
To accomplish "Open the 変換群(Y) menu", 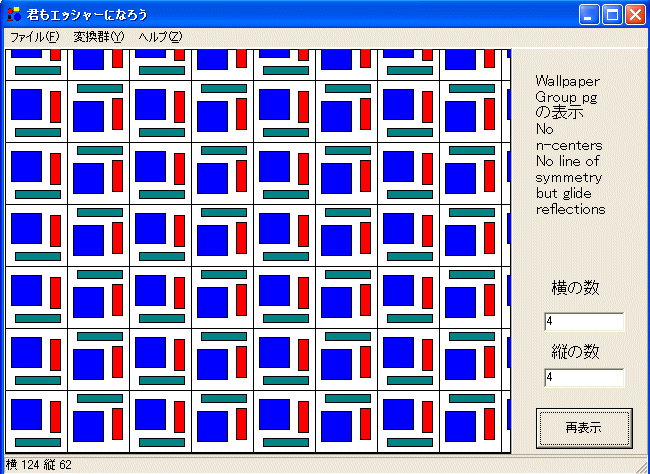I will pyautogui.click(x=99, y=37).
